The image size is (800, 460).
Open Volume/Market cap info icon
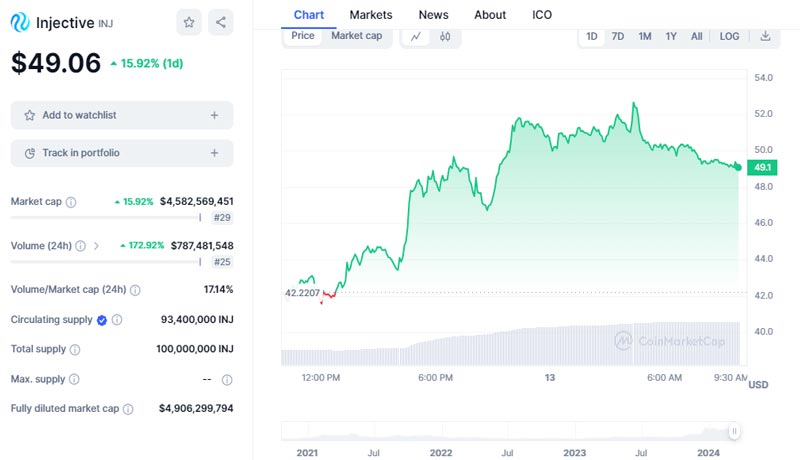coord(135,290)
